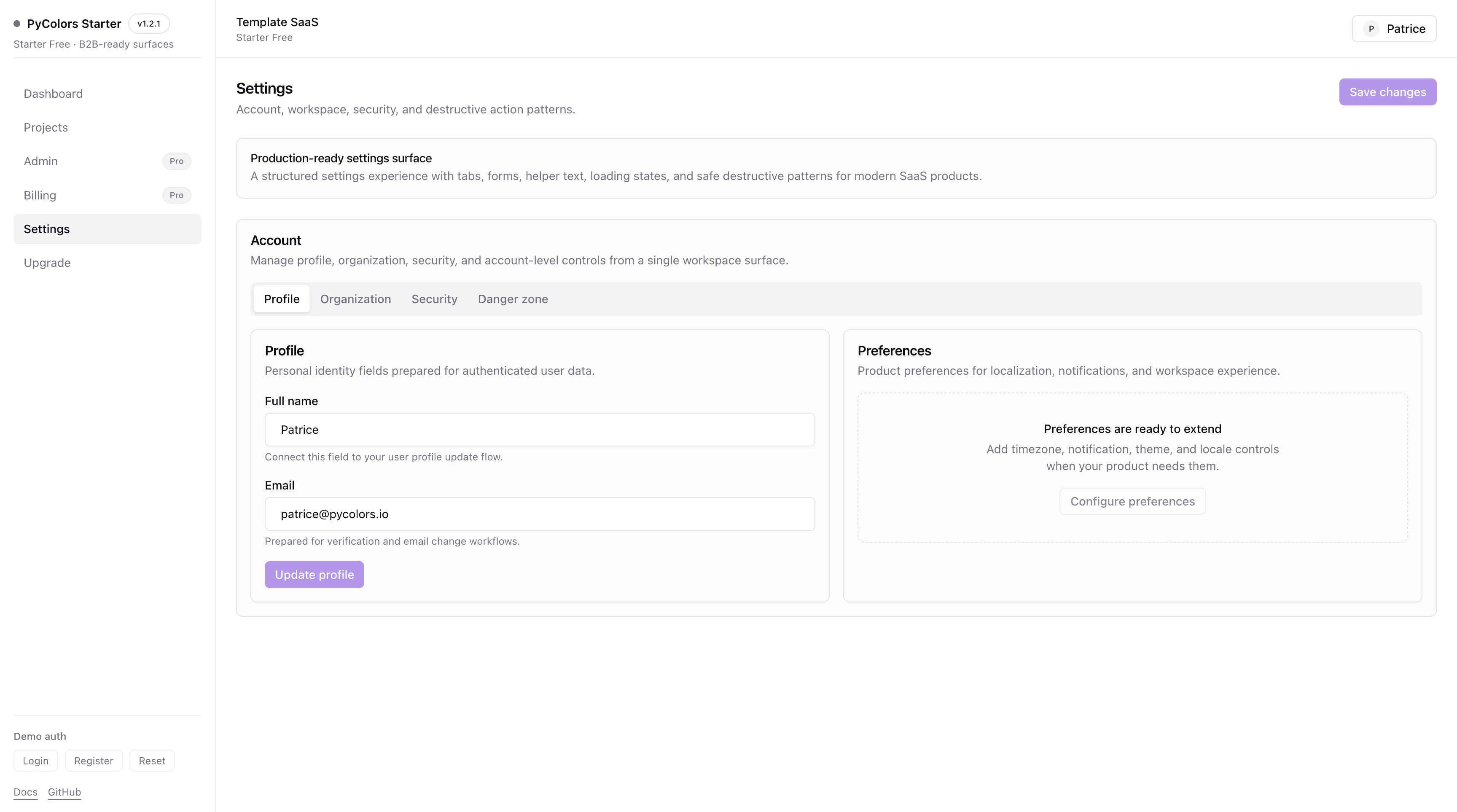Image resolution: width=1457 pixels, height=812 pixels.
Task: Click the 'Email' field label
Action: tap(280, 486)
